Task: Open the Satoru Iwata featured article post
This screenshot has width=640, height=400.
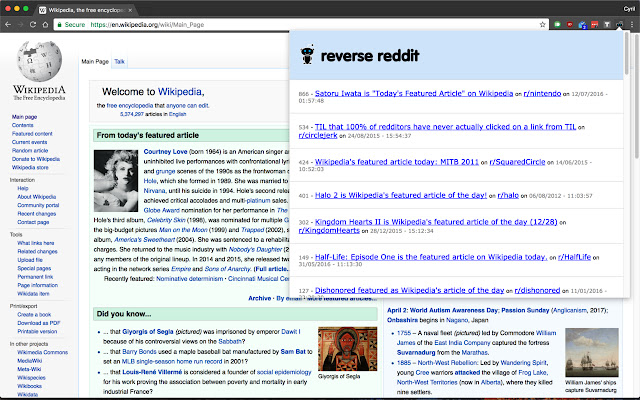Action: point(414,93)
